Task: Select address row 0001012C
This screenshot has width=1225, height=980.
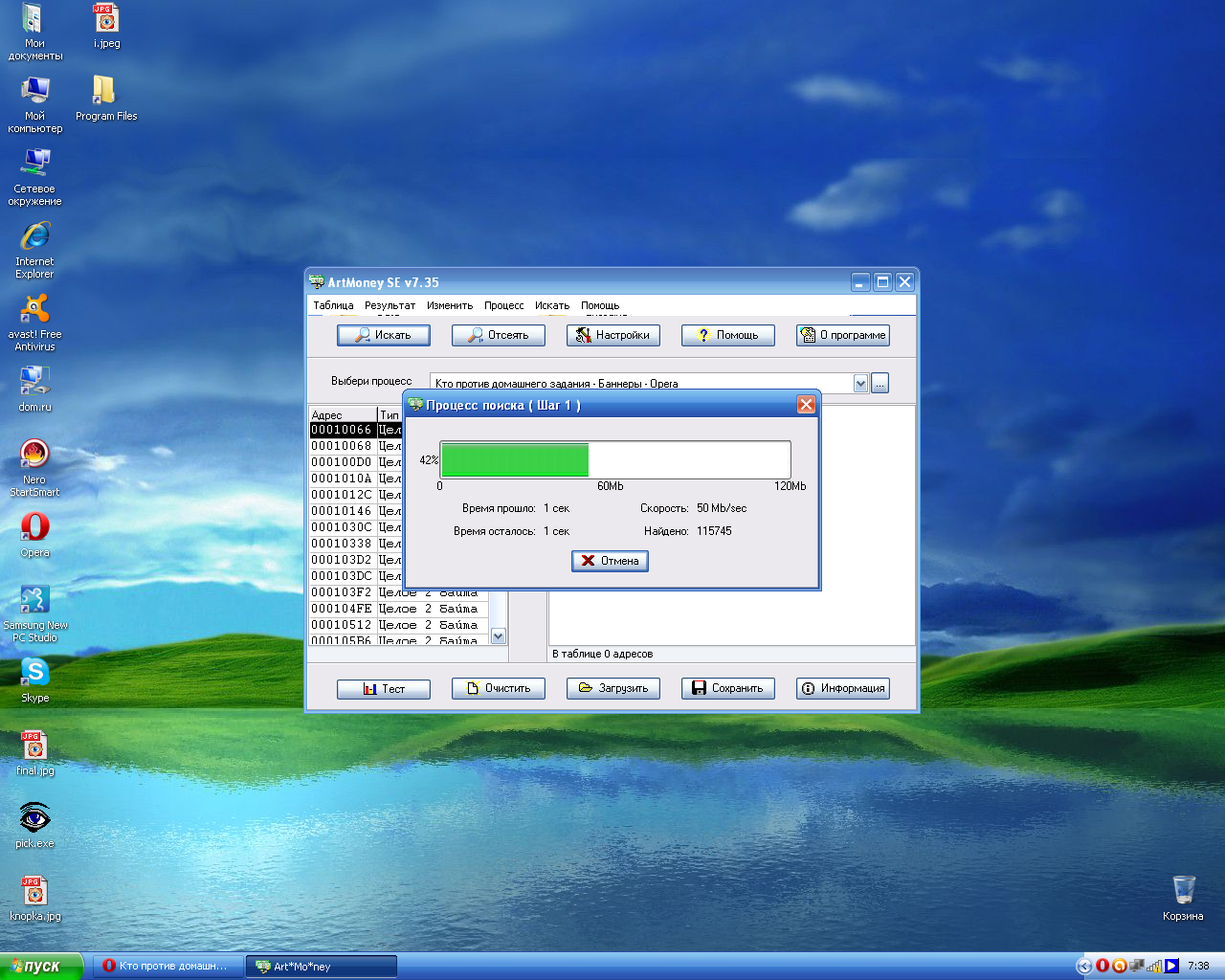Action: (x=356, y=495)
